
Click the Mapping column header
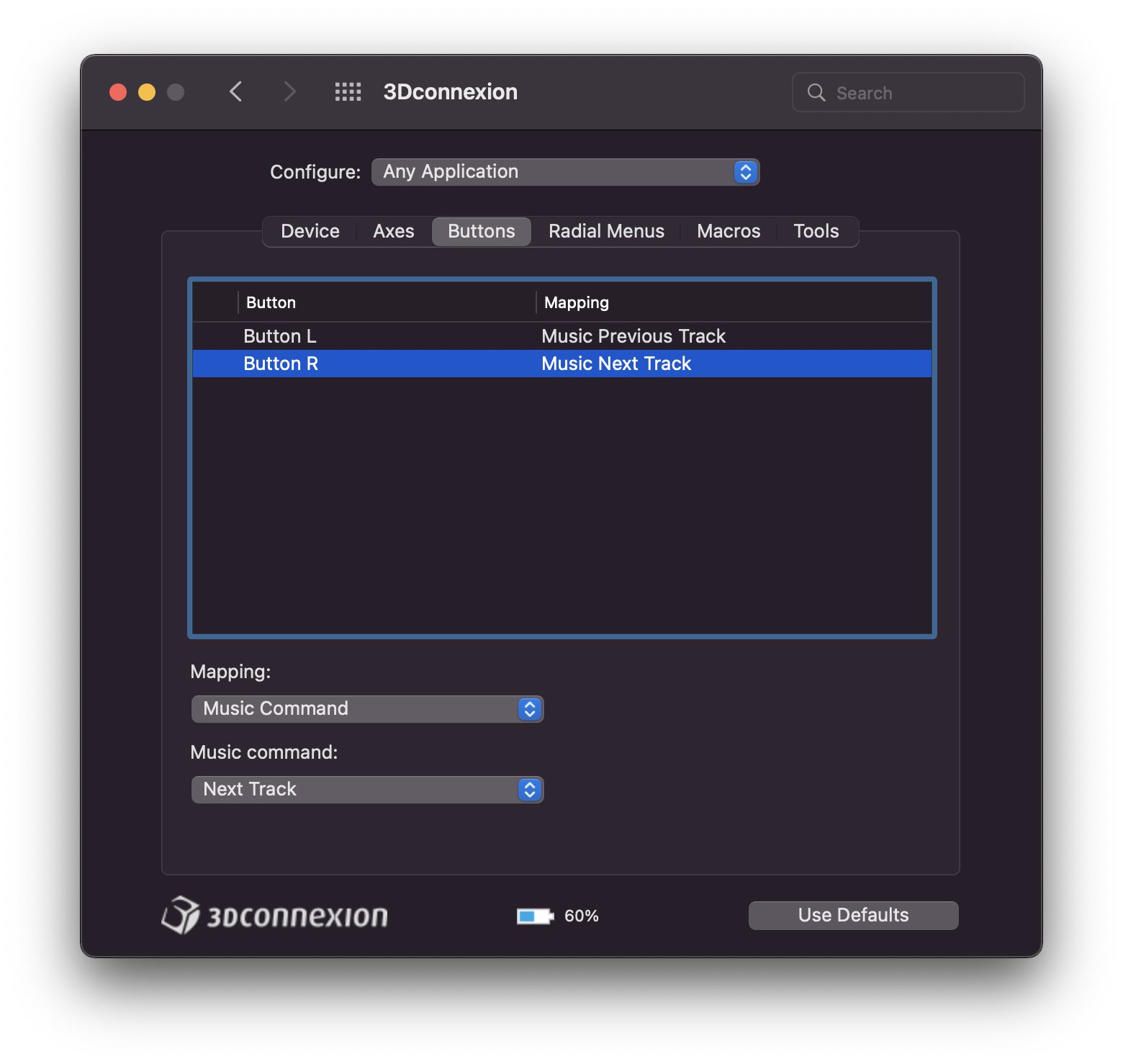(x=734, y=302)
